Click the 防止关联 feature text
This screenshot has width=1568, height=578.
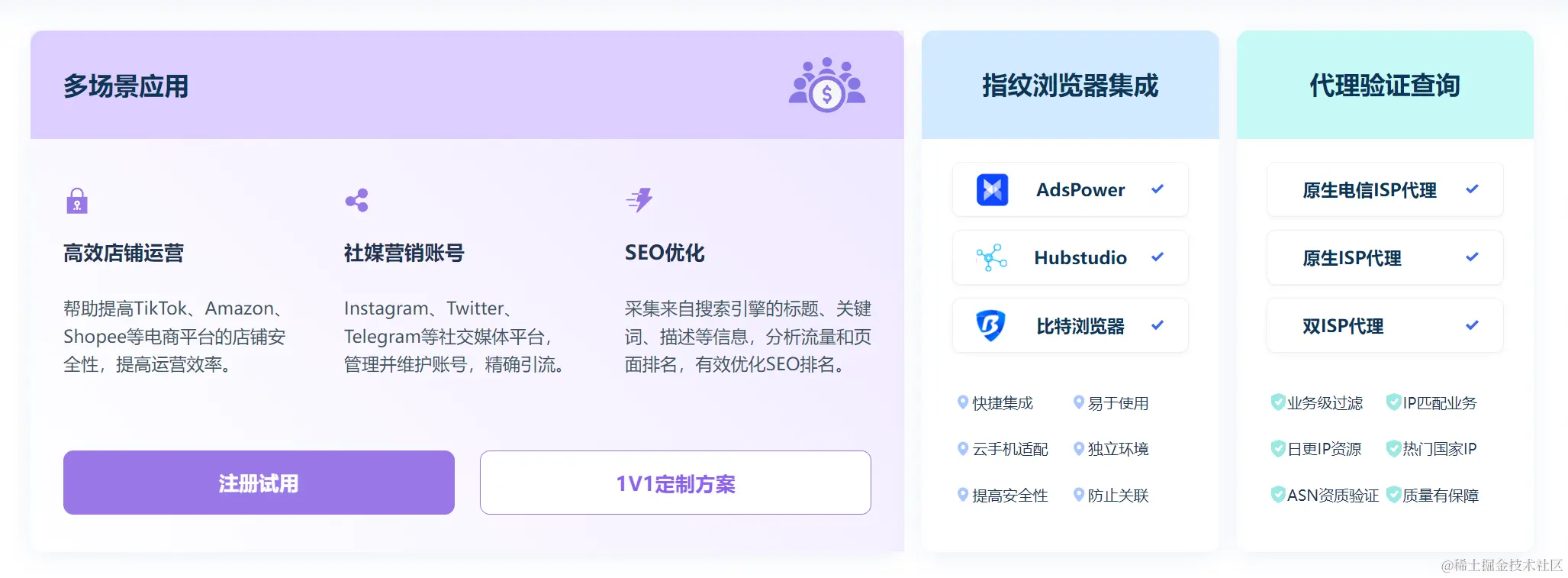[x=1119, y=496]
